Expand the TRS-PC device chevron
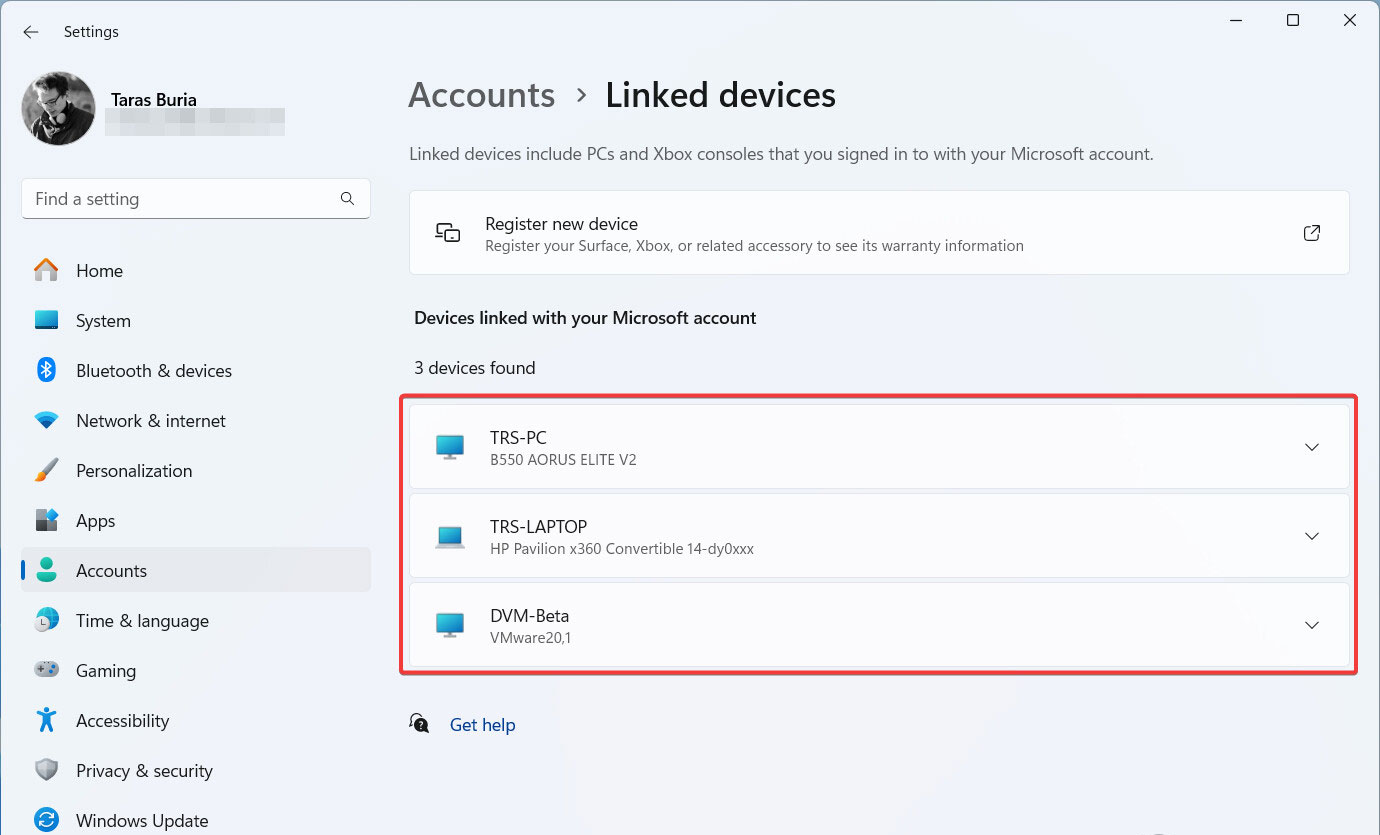The width and height of the screenshot is (1380, 835). pyautogui.click(x=1312, y=447)
